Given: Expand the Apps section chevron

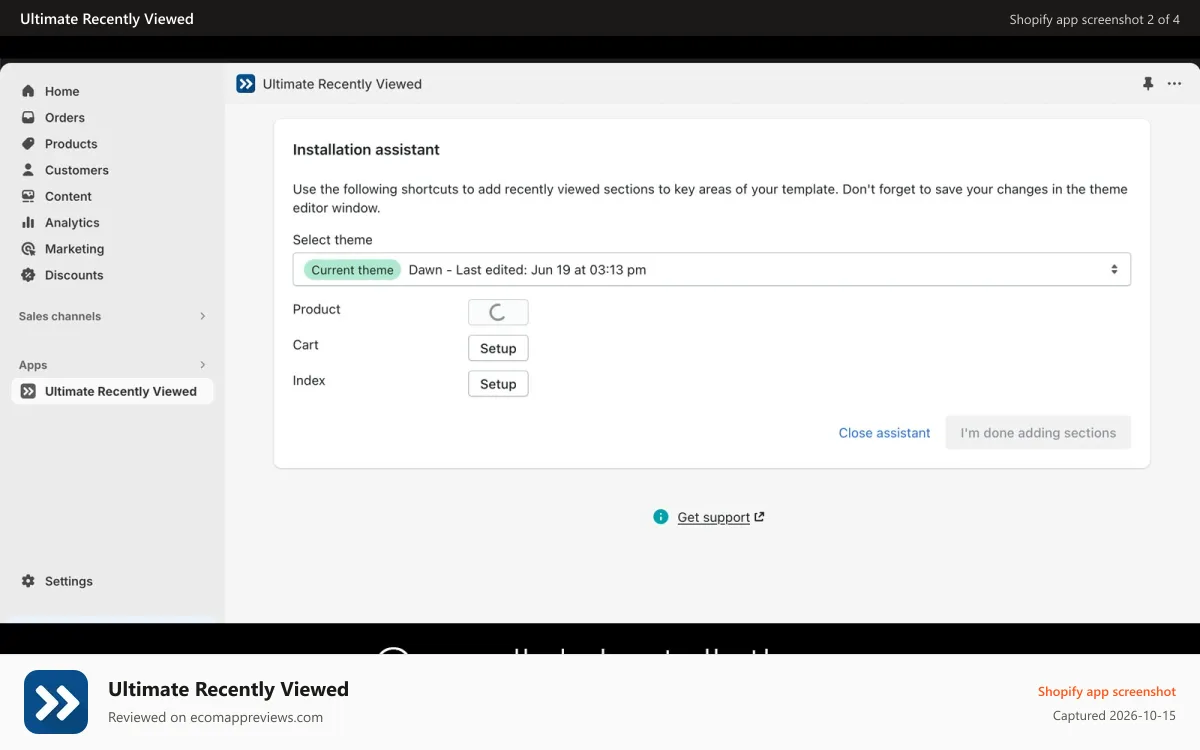Looking at the screenshot, I should point(202,365).
